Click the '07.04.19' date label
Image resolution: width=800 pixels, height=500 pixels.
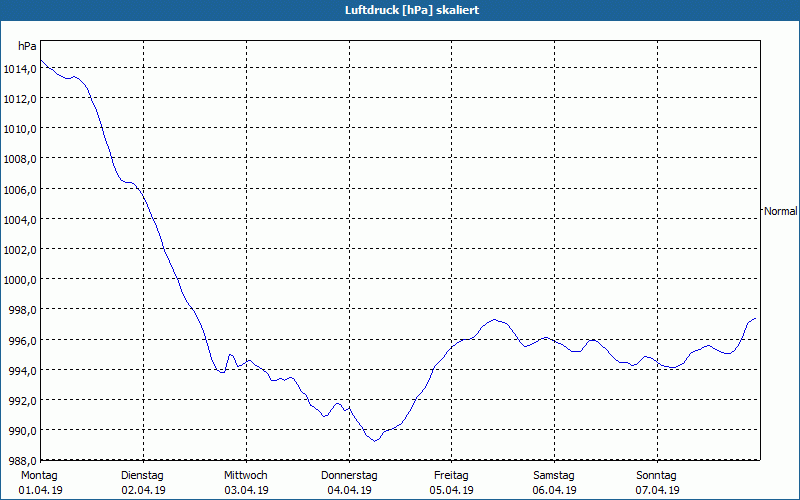coord(658,490)
